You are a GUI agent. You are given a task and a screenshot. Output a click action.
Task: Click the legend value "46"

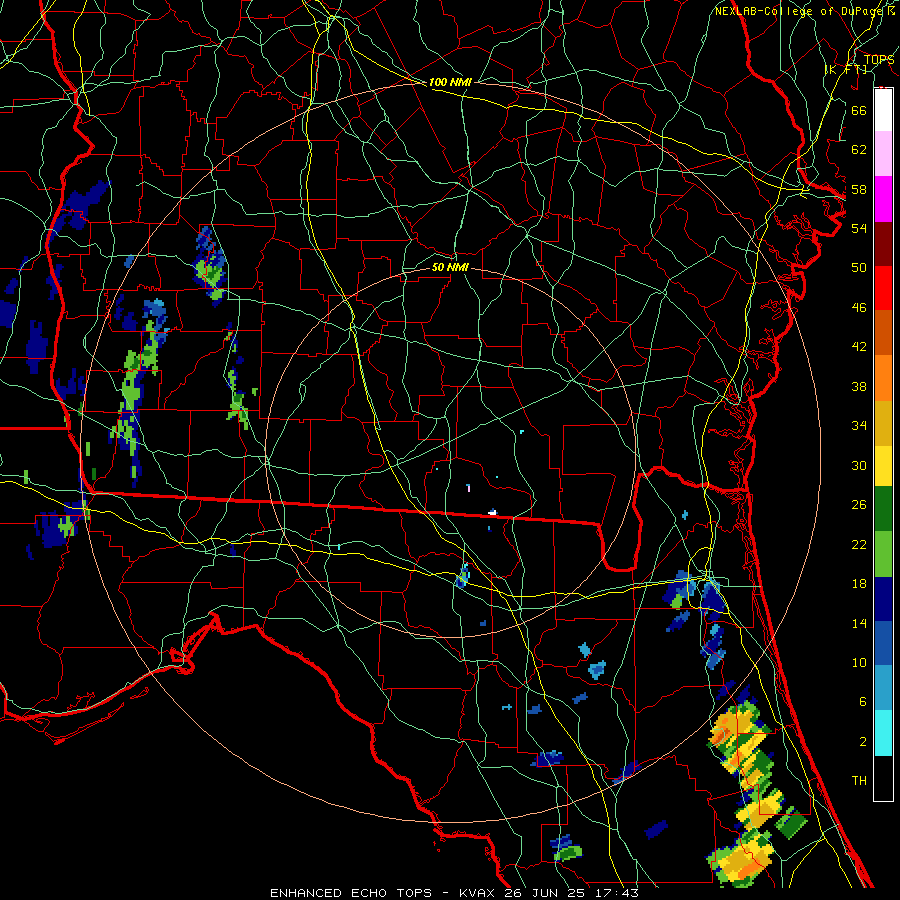[859, 308]
